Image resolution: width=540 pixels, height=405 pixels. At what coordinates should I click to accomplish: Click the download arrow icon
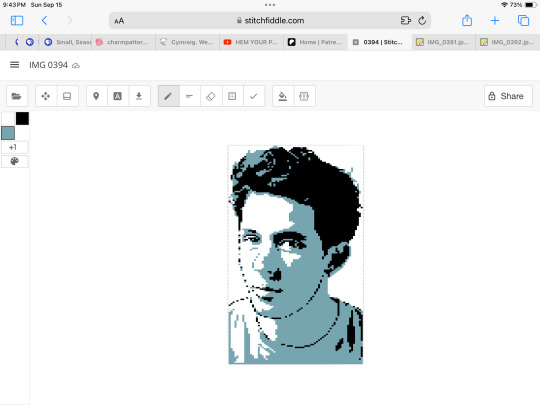coord(139,96)
